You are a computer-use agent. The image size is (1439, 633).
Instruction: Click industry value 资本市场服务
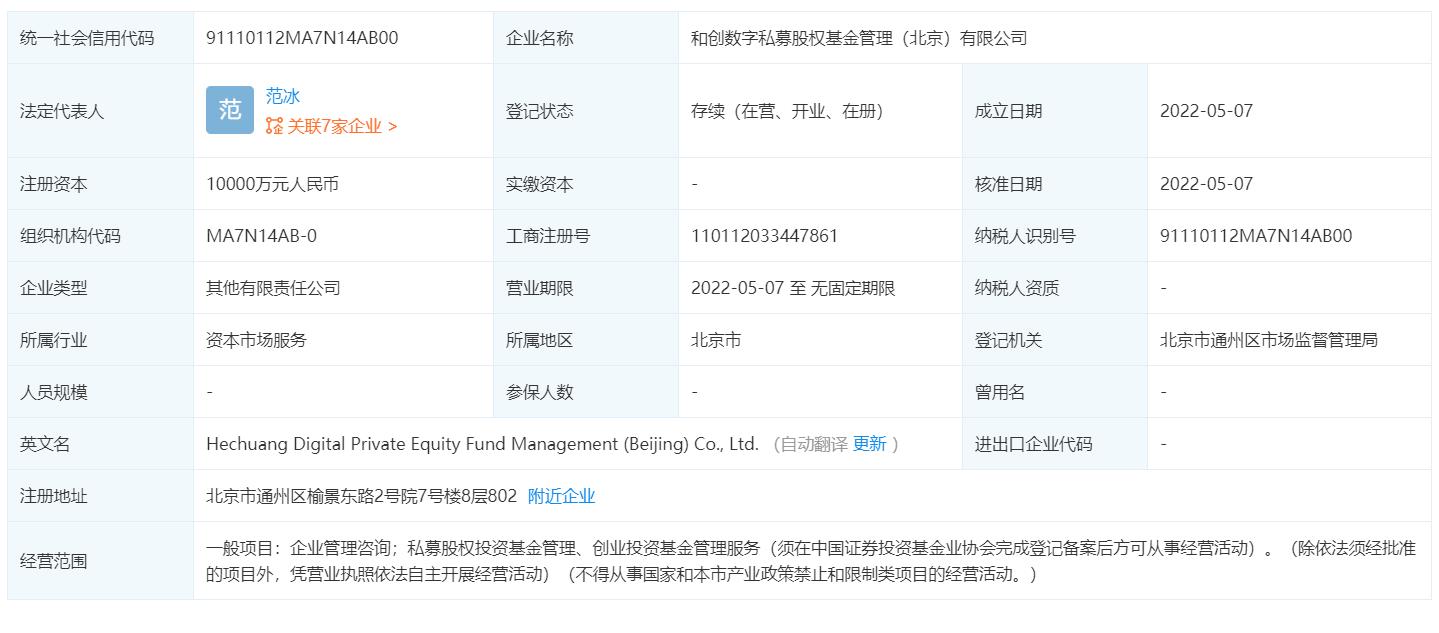(256, 340)
